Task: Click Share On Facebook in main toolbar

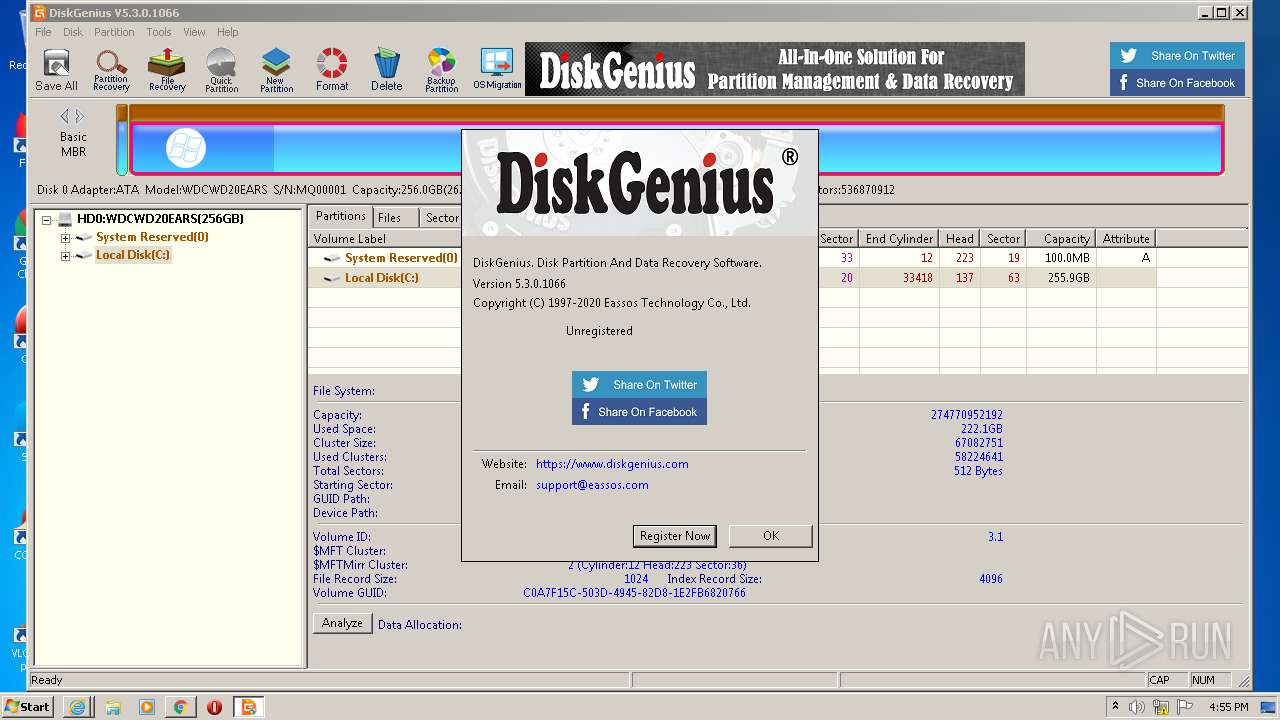Action: (1177, 83)
